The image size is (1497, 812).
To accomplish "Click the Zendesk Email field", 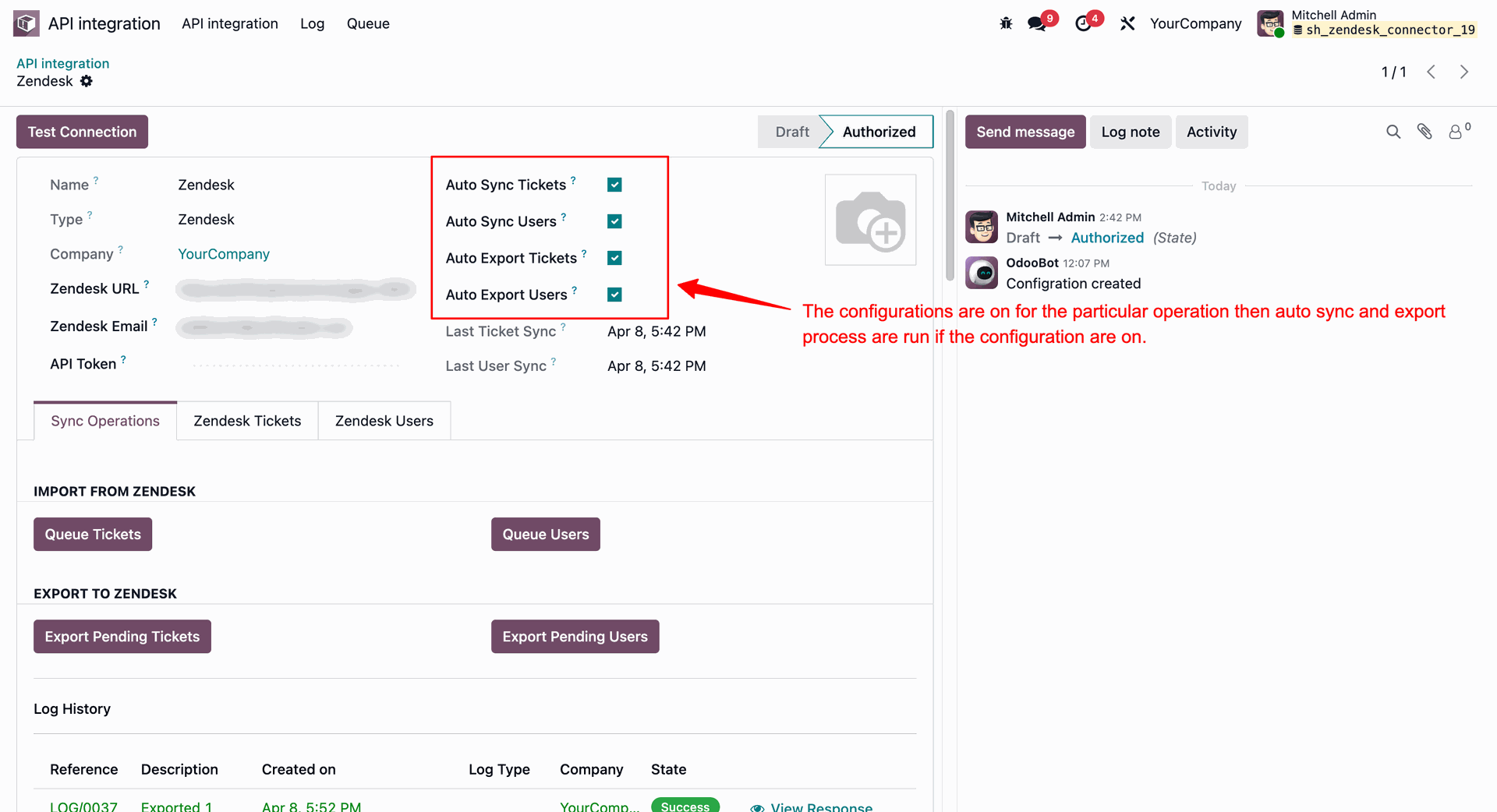I will pyautogui.click(x=264, y=327).
